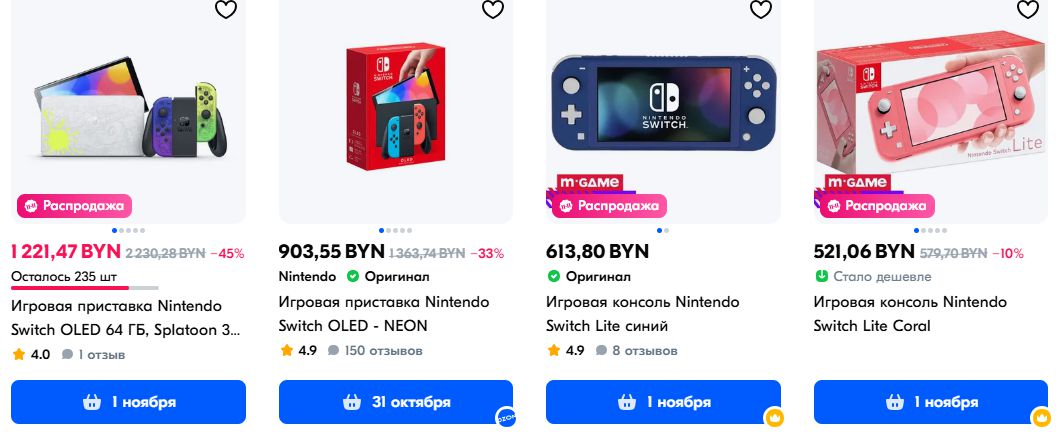Click the 31 октября cart button
1056x435 pixels.
[395, 402]
